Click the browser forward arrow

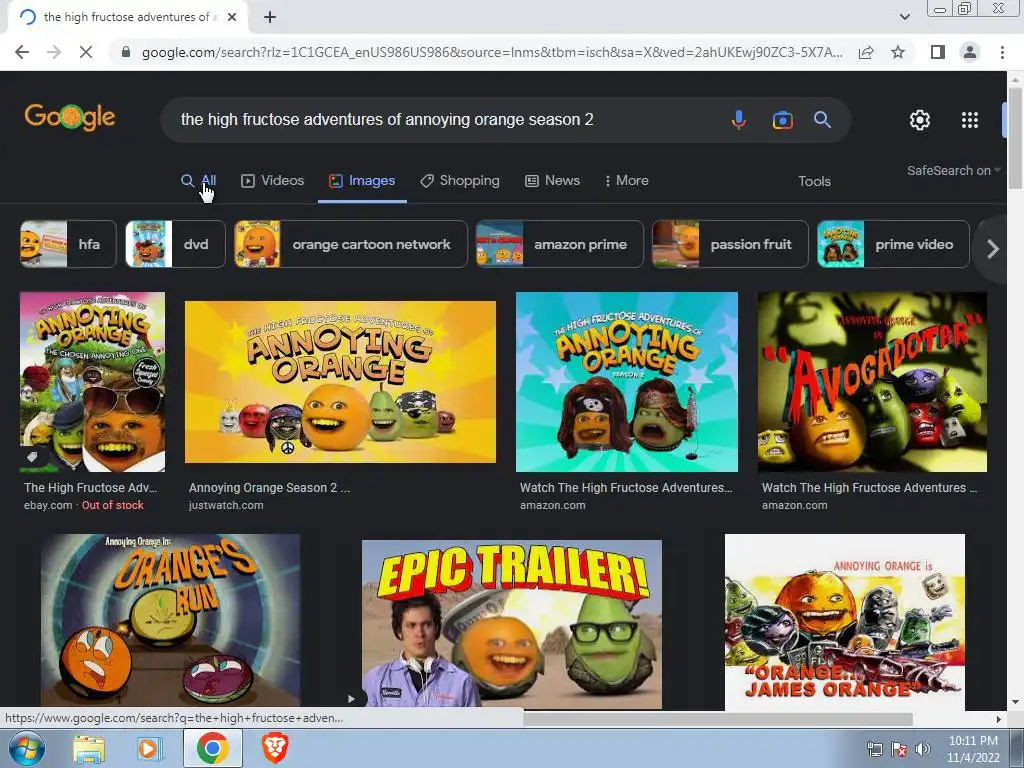pos(54,52)
